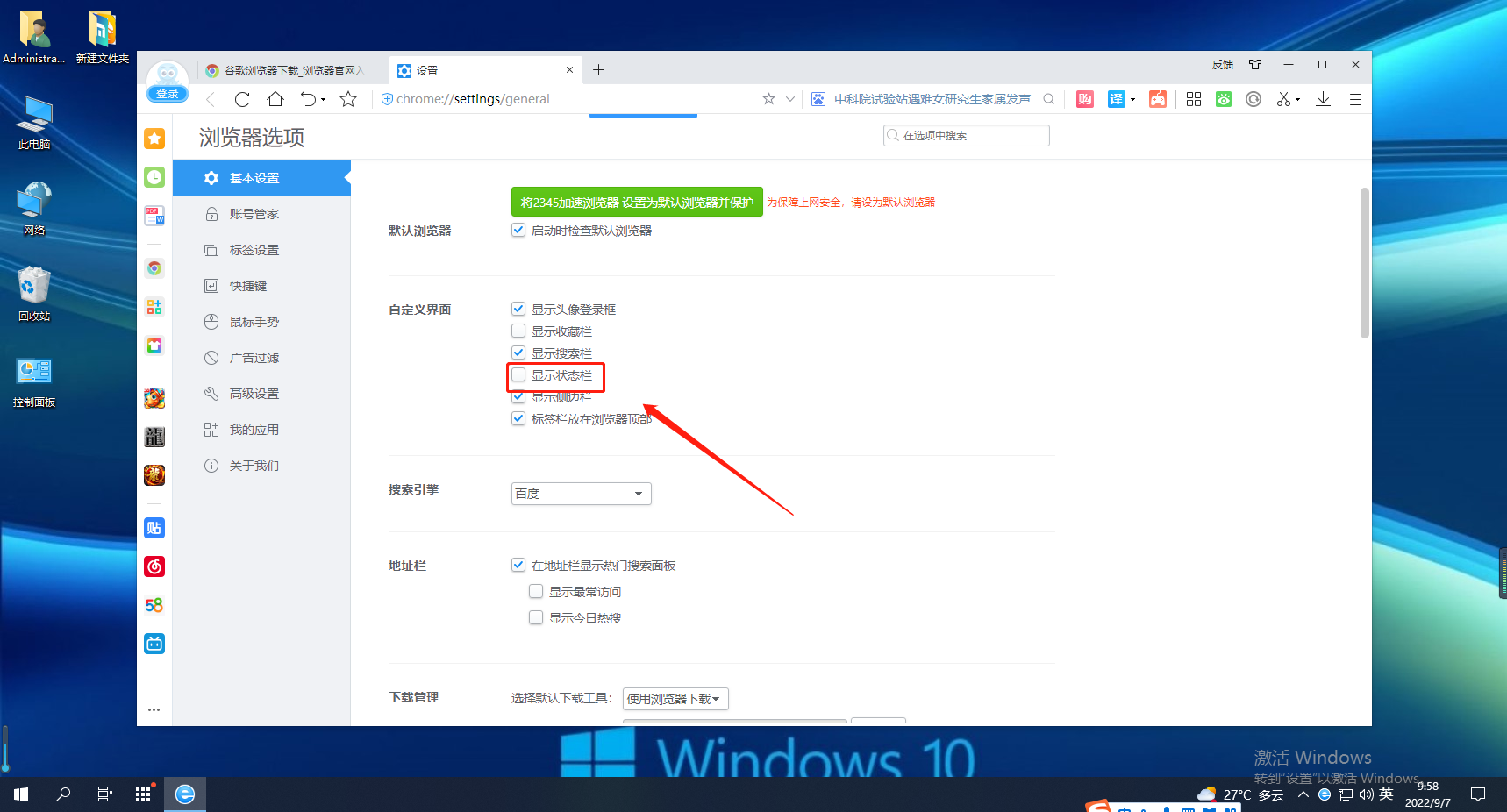
Task: Click the green eye-protection icon
Action: 1224,99
